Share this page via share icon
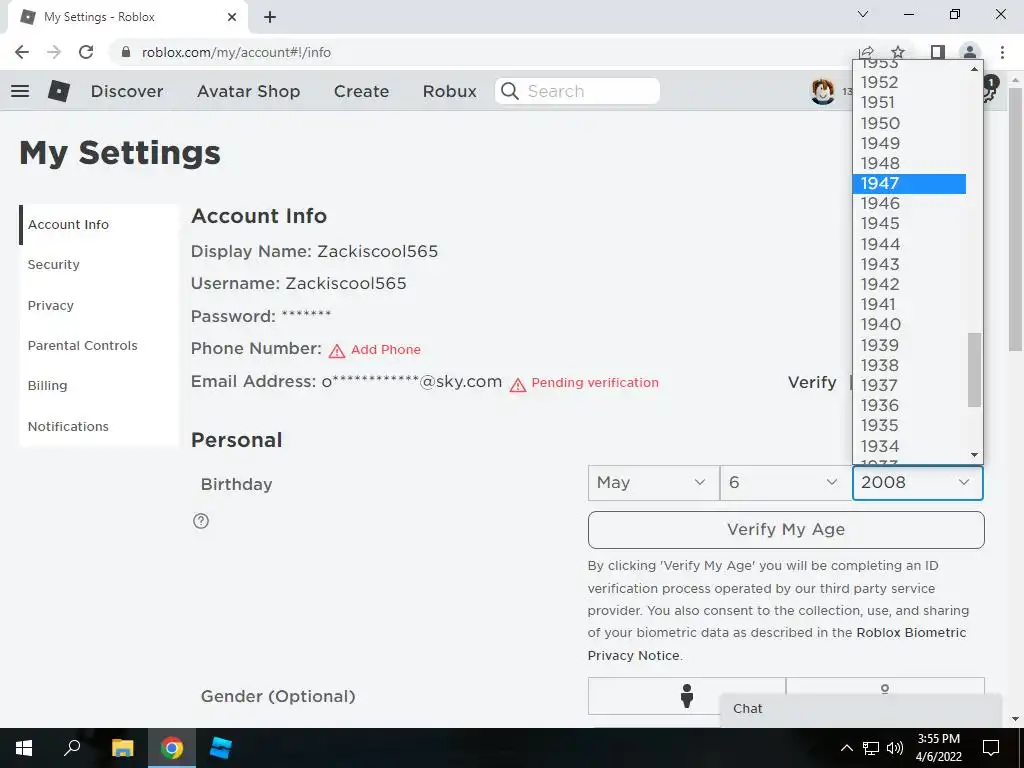The width and height of the screenshot is (1024, 768). (866, 52)
